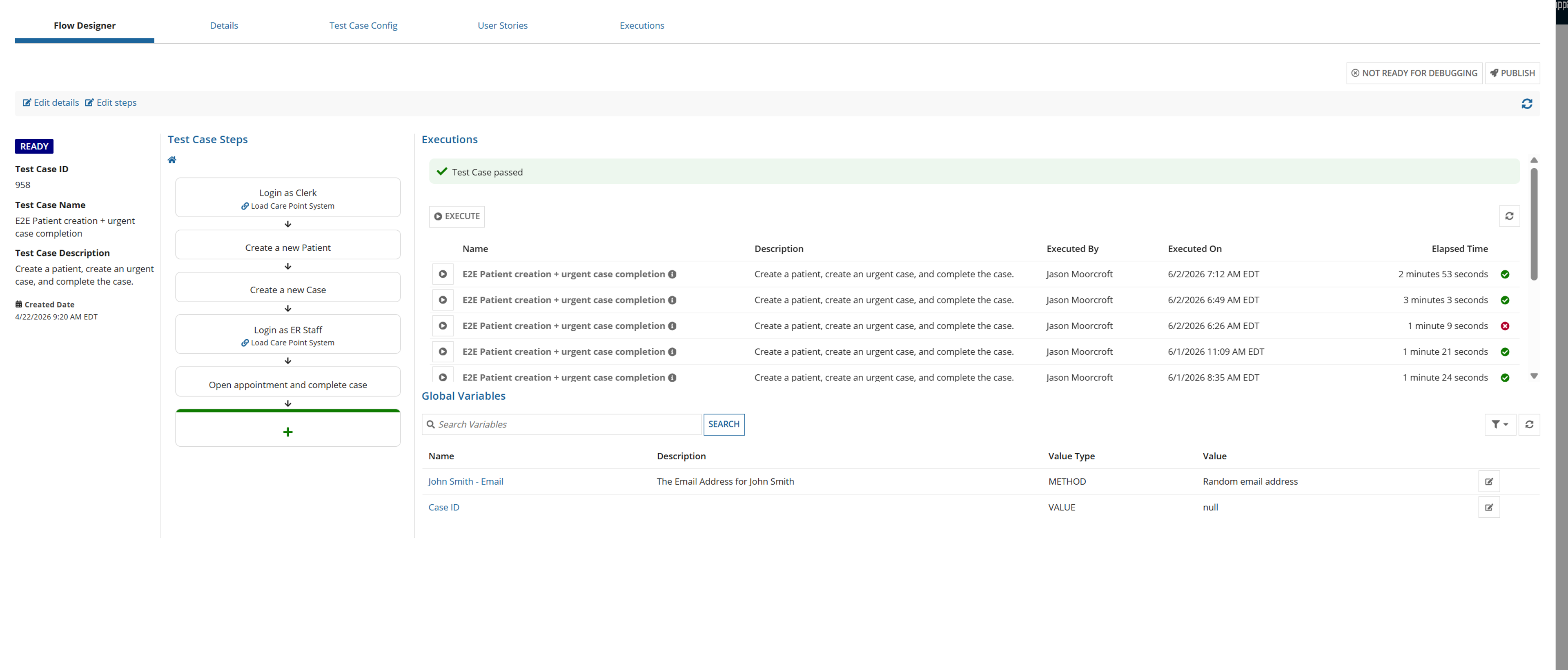Switch to the Flow Designer tab
Viewport: 1568px width, 670px height.
85,26
